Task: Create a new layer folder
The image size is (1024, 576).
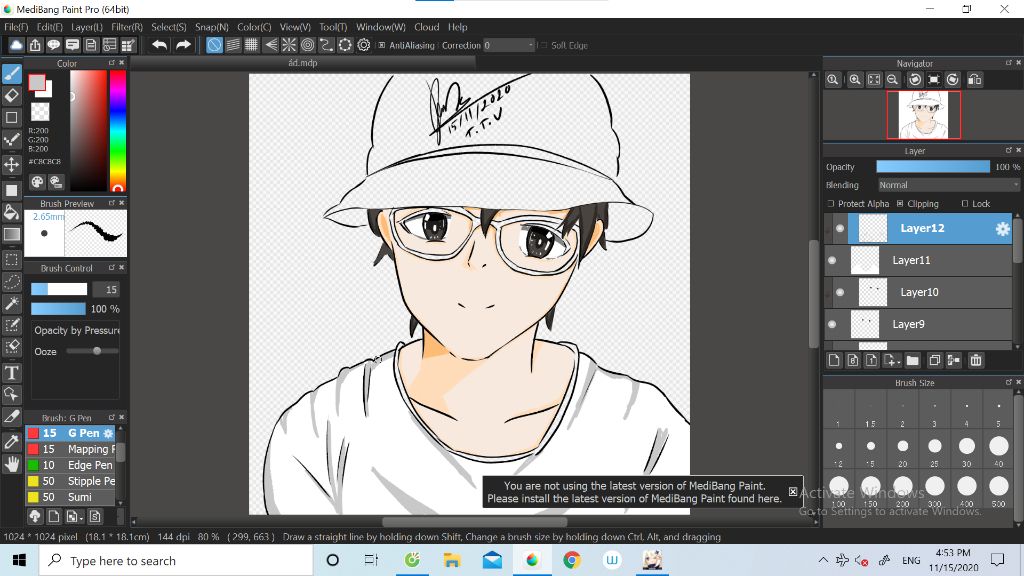Action: click(913, 360)
